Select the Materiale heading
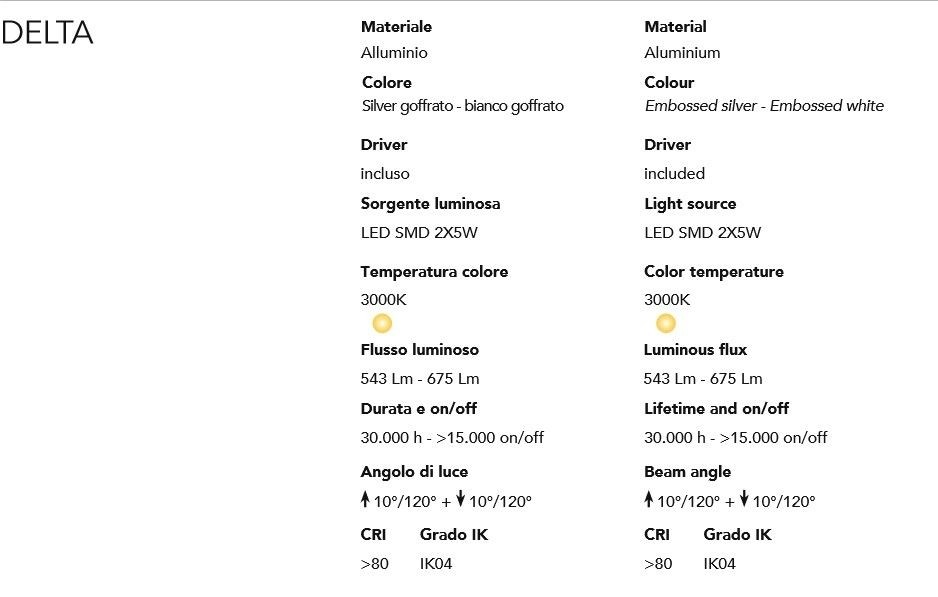The image size is (938, 597). click(396, 27)
